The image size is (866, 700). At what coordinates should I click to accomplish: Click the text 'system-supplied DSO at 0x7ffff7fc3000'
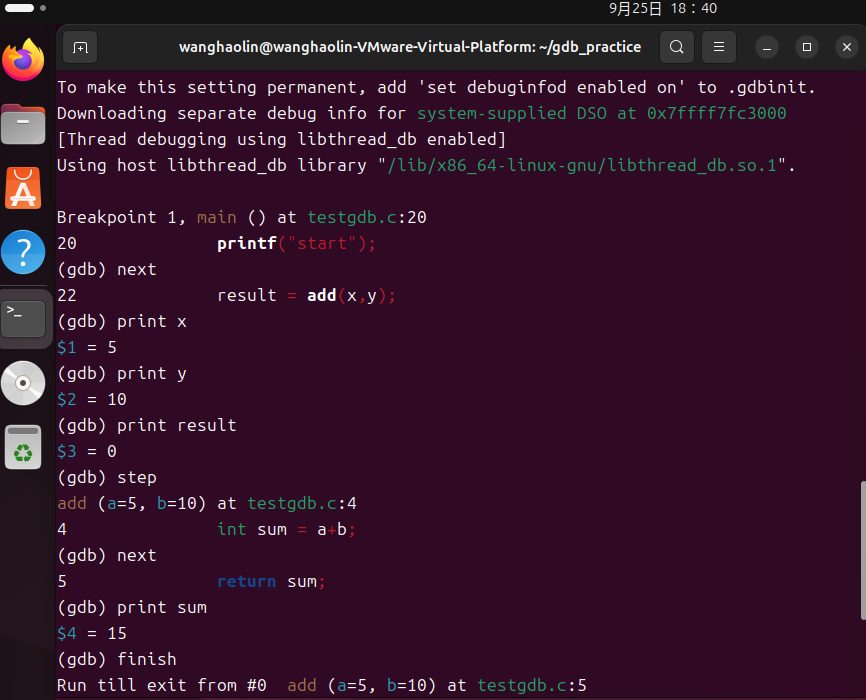tap(601, 113)
